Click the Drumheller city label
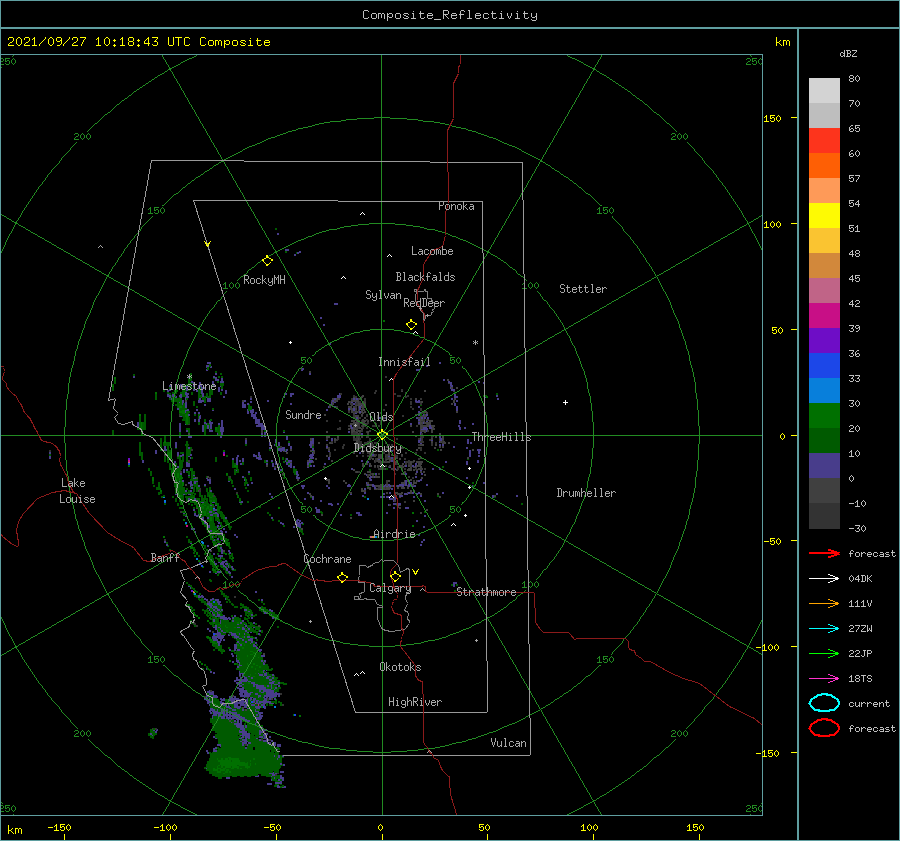This screenshot has width=900, height=841. tap(586, 493)
